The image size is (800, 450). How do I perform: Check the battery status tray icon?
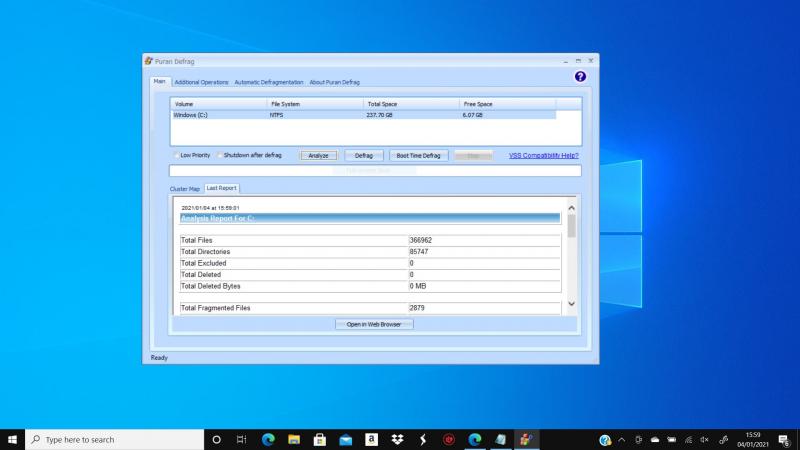(672, 440)
